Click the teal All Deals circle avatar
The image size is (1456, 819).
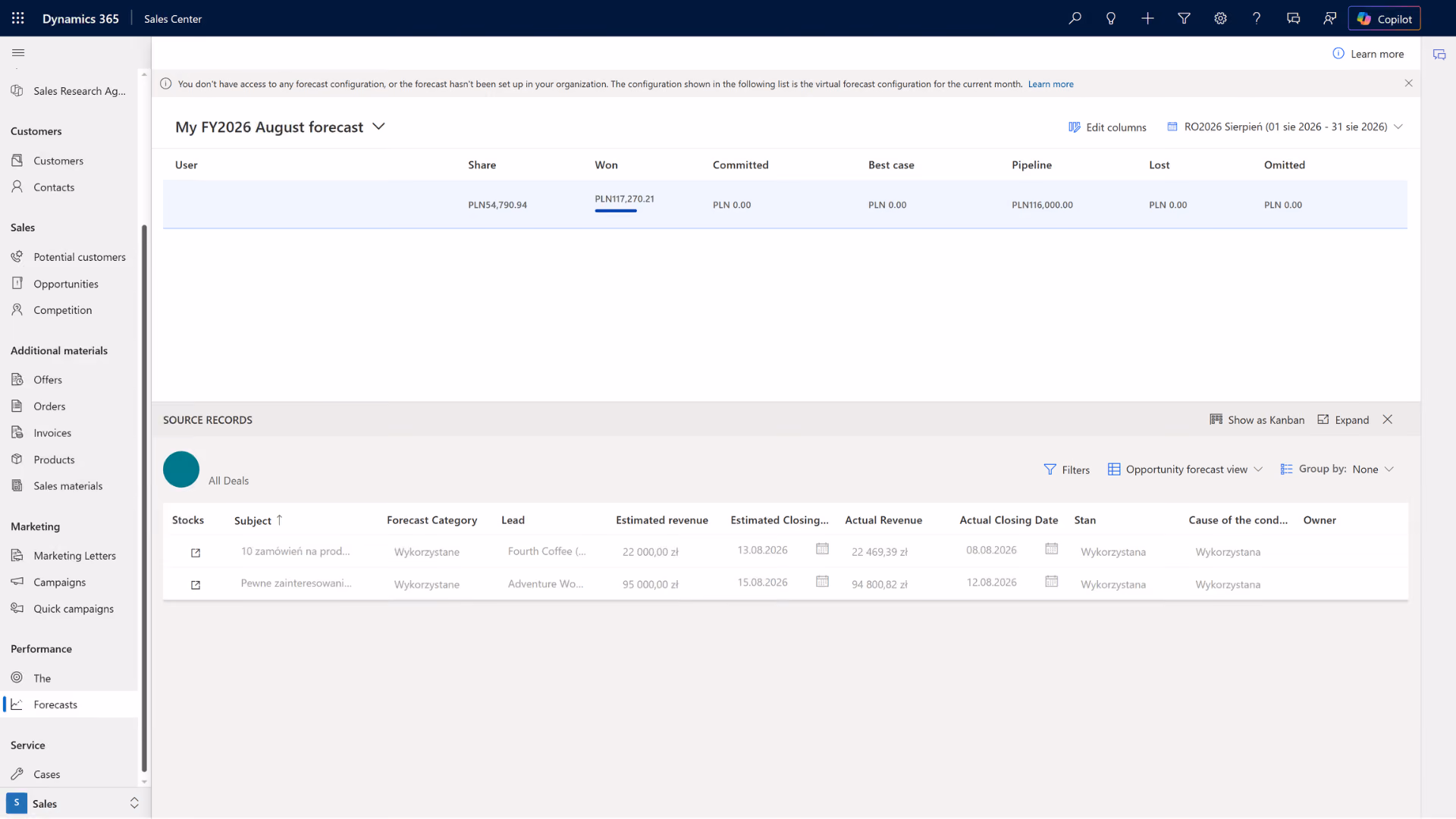[181, 469]
